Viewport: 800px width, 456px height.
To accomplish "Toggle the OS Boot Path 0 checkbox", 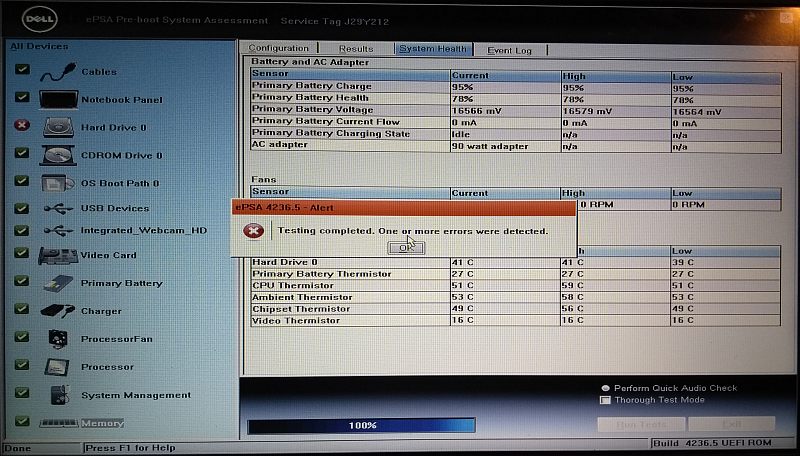I will 22,181.
